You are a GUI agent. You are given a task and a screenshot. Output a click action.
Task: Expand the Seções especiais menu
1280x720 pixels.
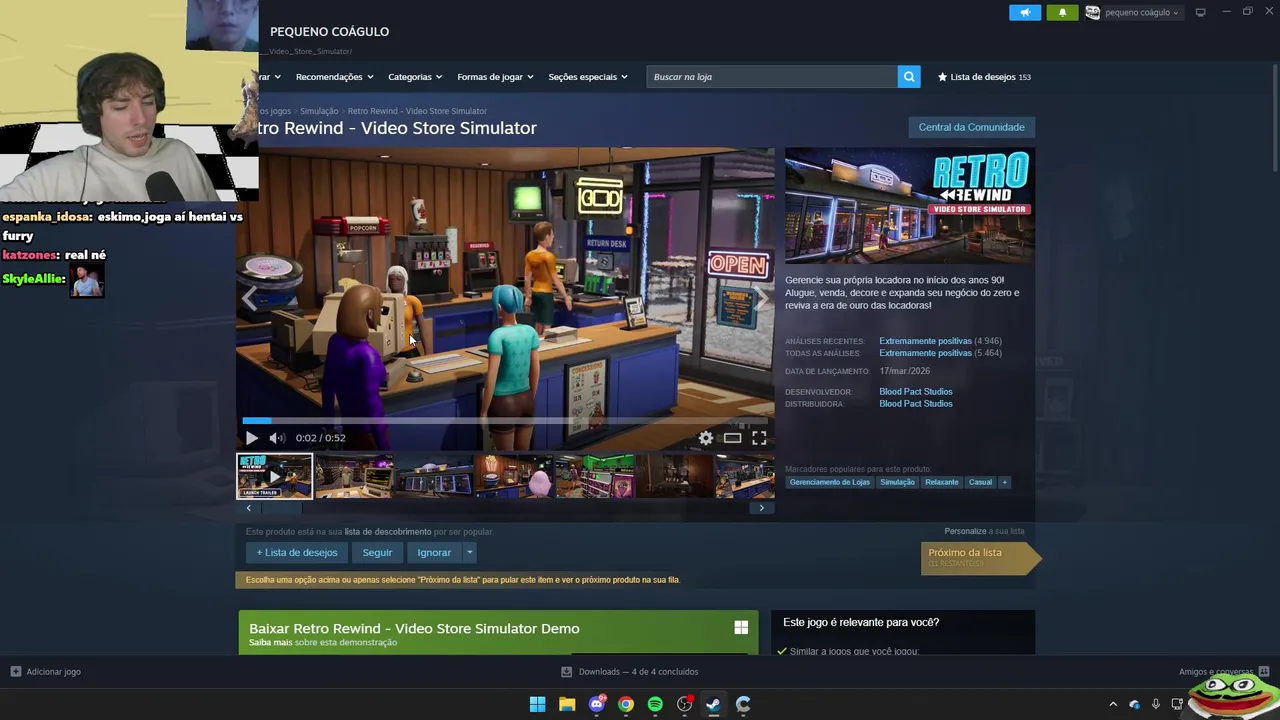[588, 77]
